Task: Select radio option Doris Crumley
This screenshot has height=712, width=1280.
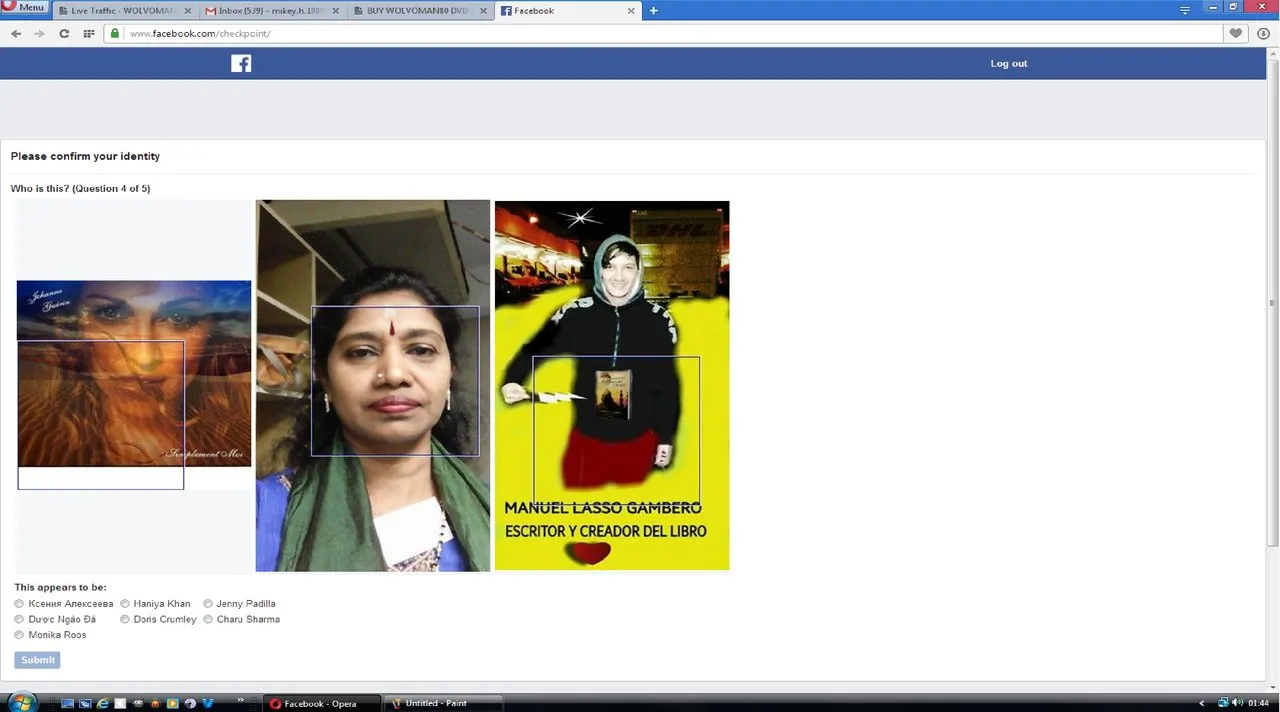Action: tap(125, 619)
